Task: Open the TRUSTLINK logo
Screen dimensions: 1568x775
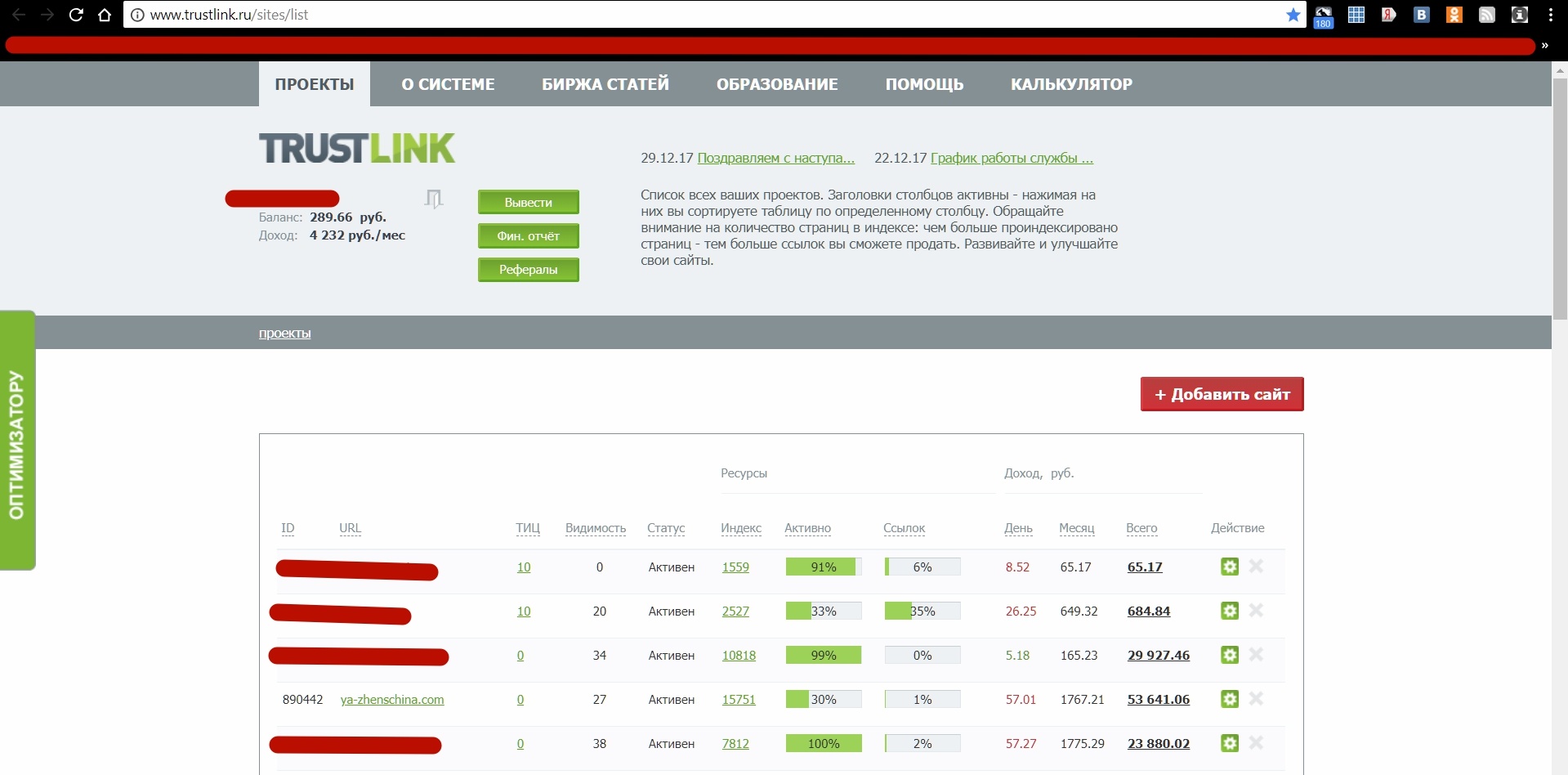Action: coord(357,148)
